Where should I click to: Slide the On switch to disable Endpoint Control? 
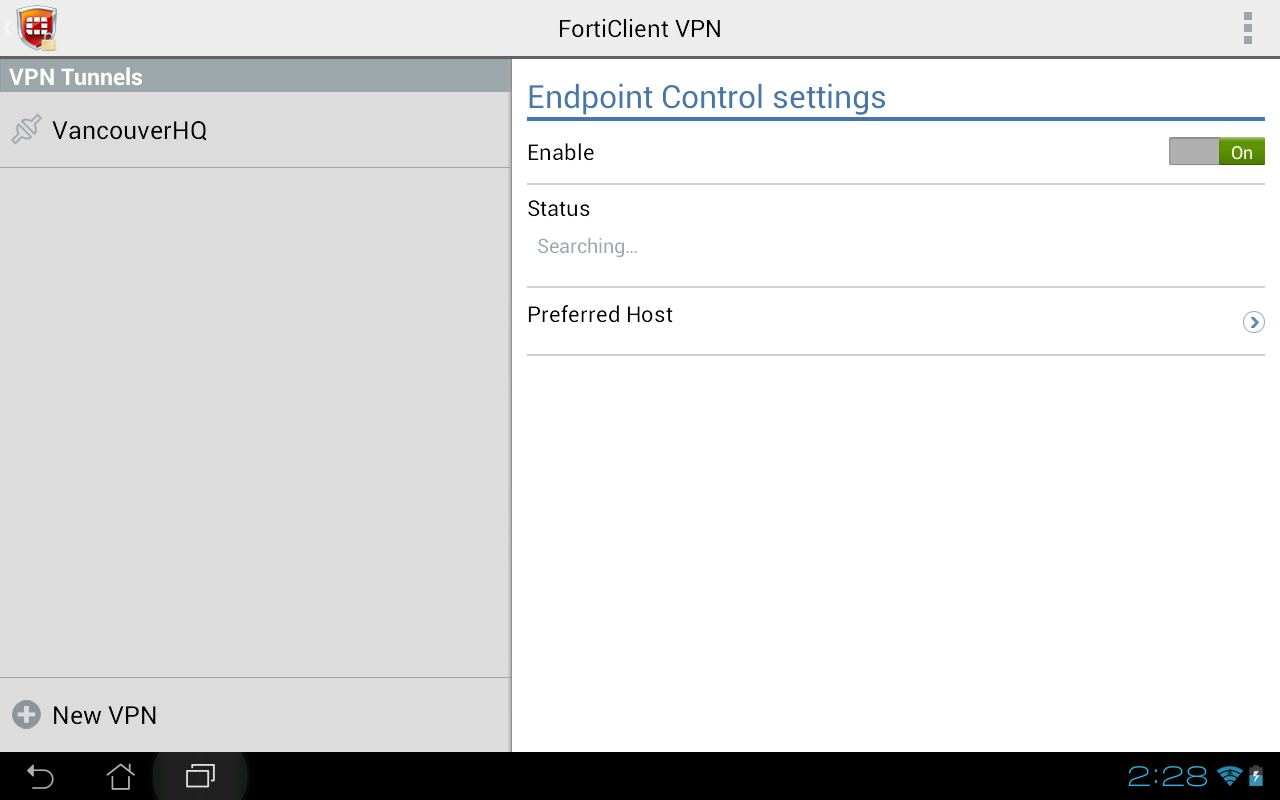[x=1216, y=151]
